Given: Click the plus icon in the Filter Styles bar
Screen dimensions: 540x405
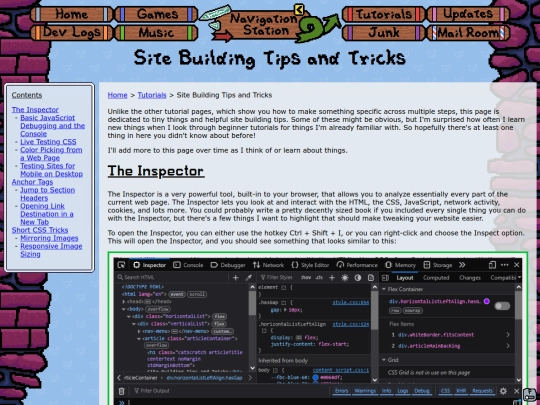Looking at the screenshot, I should (332, 278).
